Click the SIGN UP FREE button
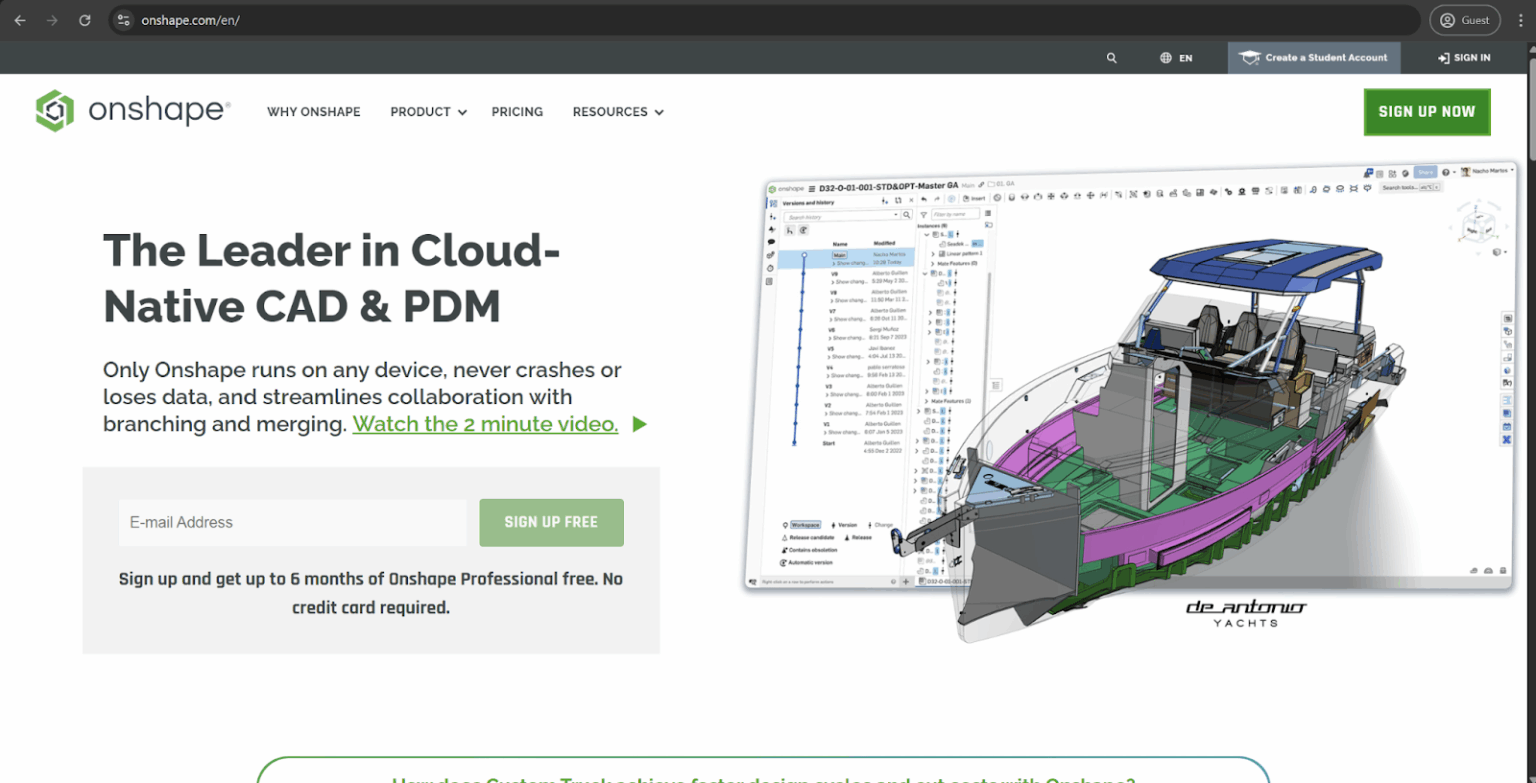Screen dimensions: 1536x783 551,522
